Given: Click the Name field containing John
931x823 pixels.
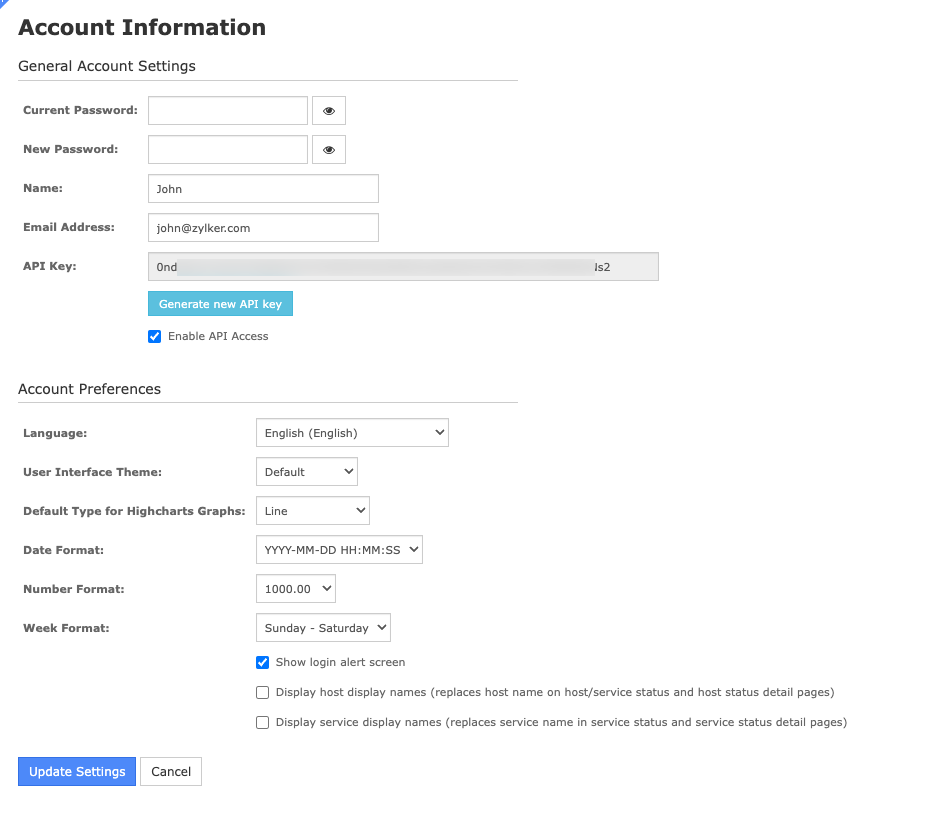Looking at the screenshot, I should (264, 189).
